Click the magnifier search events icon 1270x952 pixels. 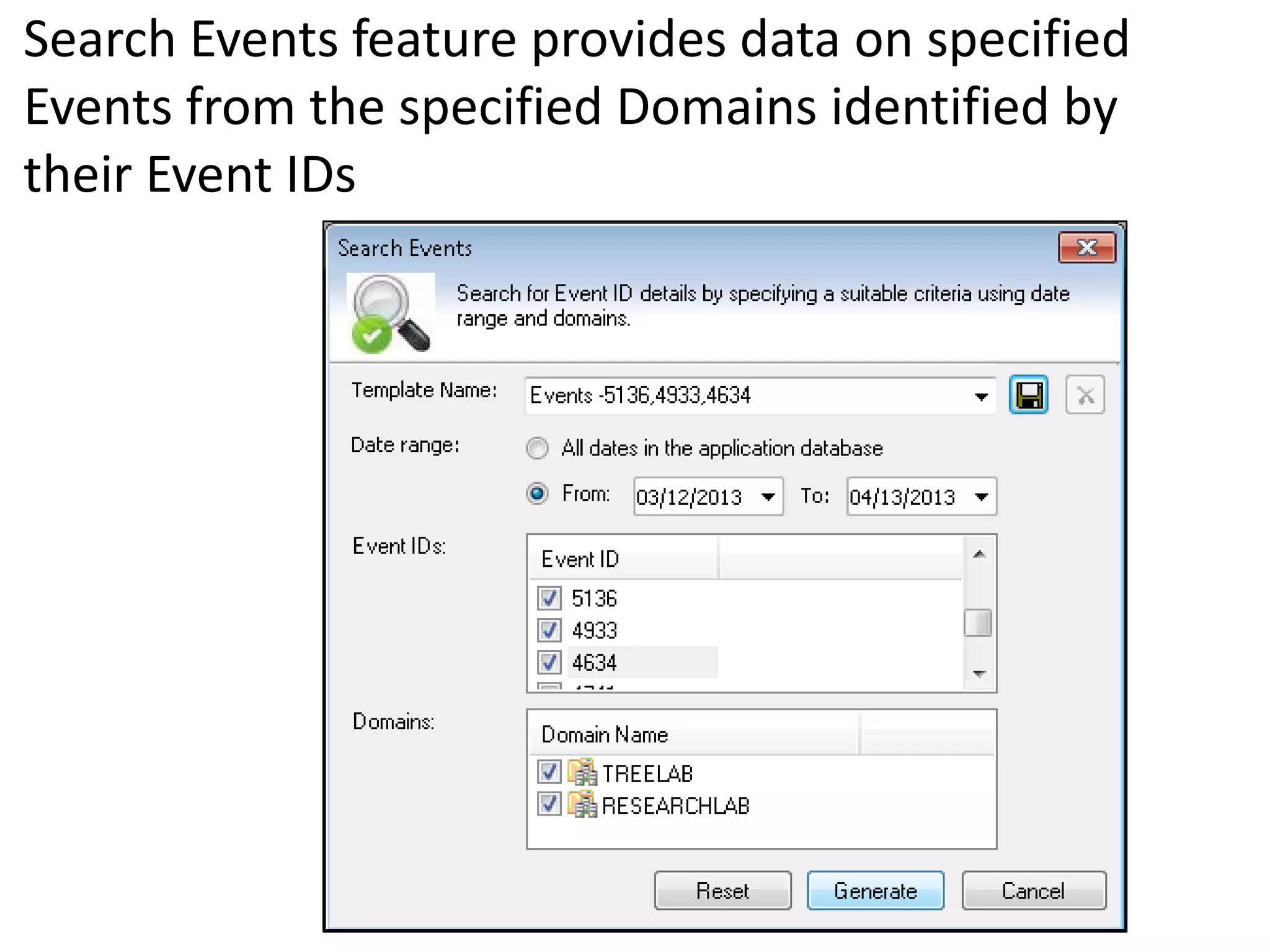tap(391, 314)
